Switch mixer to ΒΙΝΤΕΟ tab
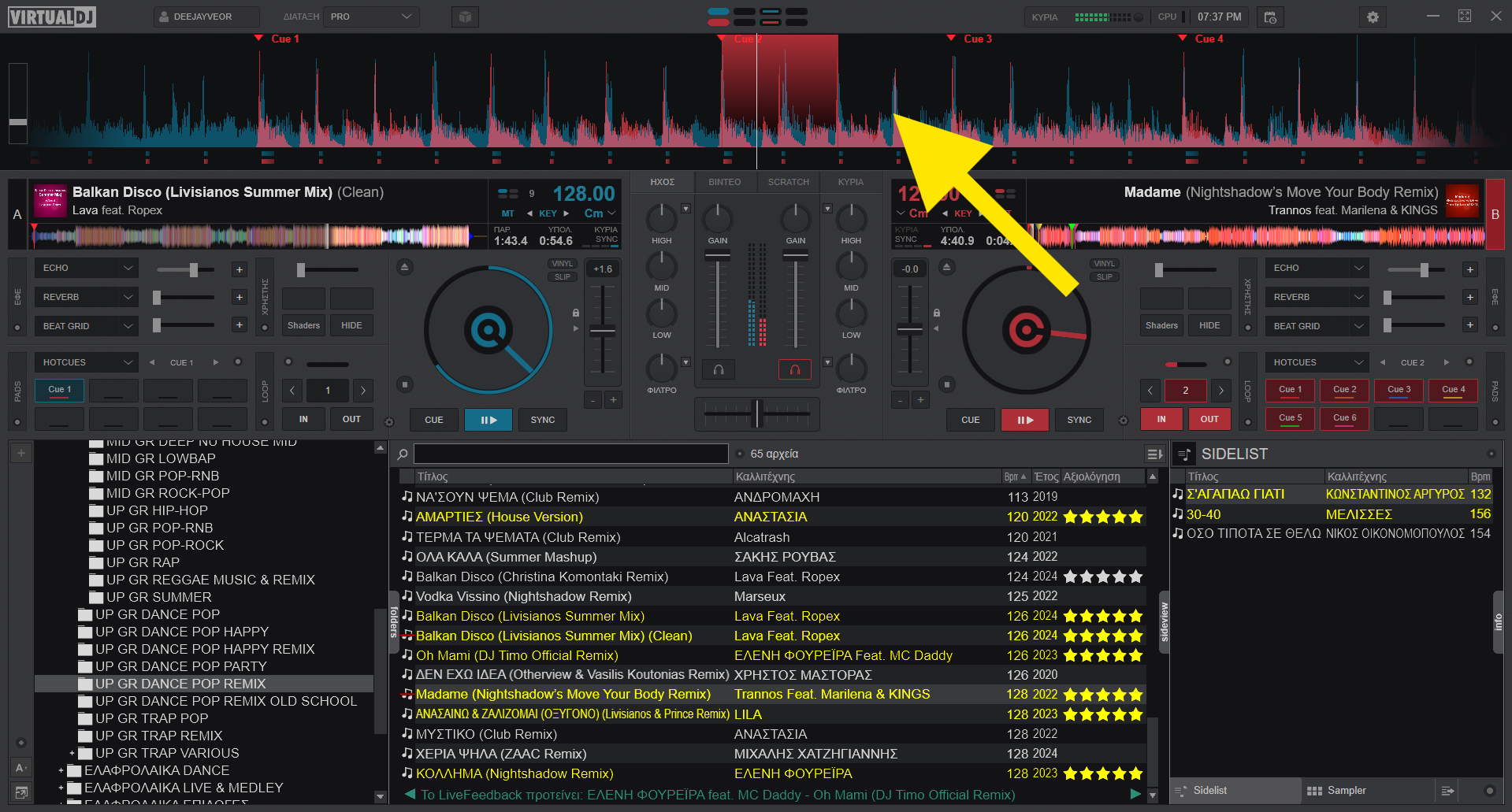Viewport: 1512px width, 812px height. 724,182
